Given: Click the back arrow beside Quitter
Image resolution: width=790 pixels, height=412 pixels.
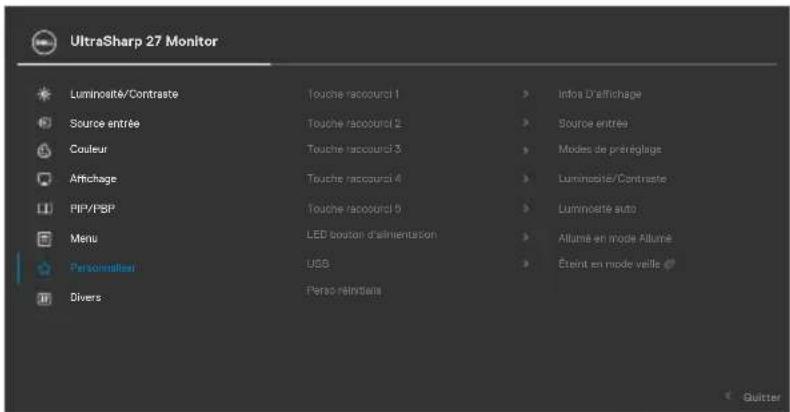Looking at the screenshot, I should tap(728, 396).
